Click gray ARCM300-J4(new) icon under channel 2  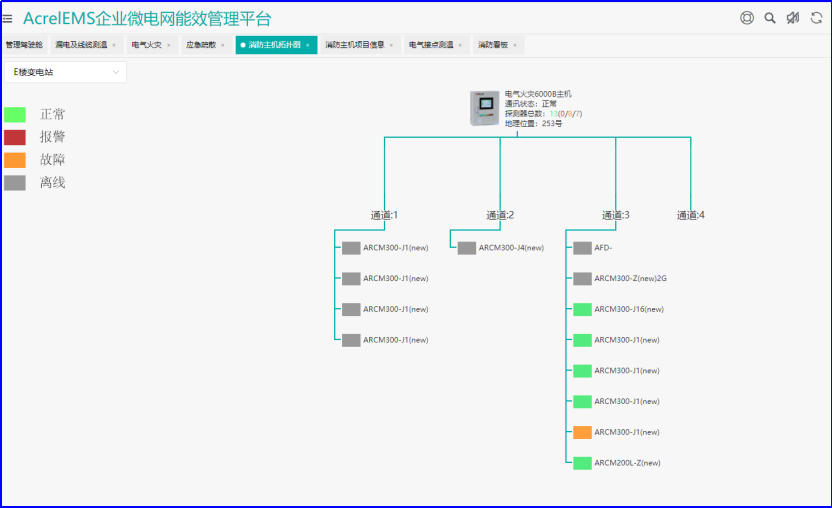point(467,248)
